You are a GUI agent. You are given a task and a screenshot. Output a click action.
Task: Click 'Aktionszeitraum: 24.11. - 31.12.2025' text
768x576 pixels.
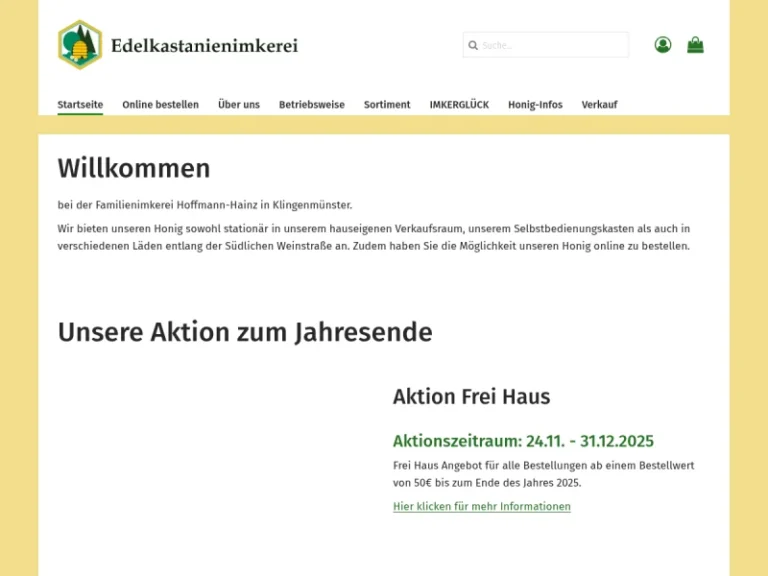(x=523, y=441)
